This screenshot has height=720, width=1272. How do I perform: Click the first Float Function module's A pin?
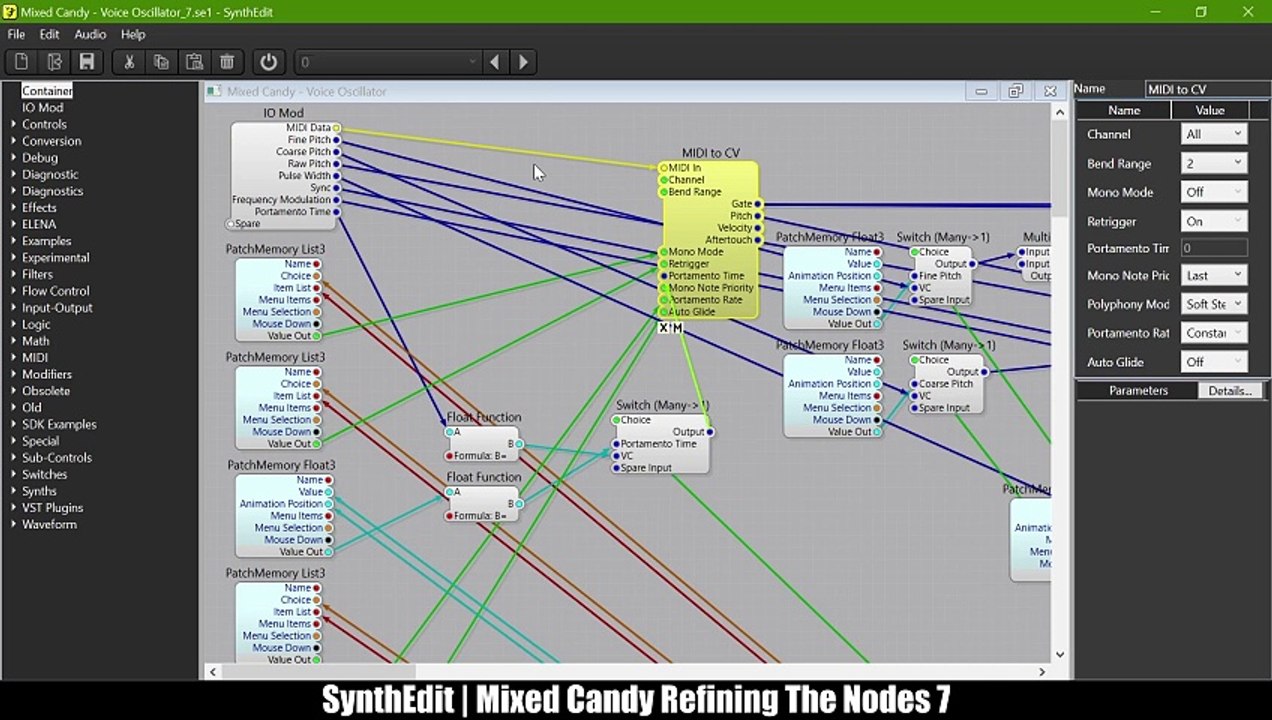[449, 432]
